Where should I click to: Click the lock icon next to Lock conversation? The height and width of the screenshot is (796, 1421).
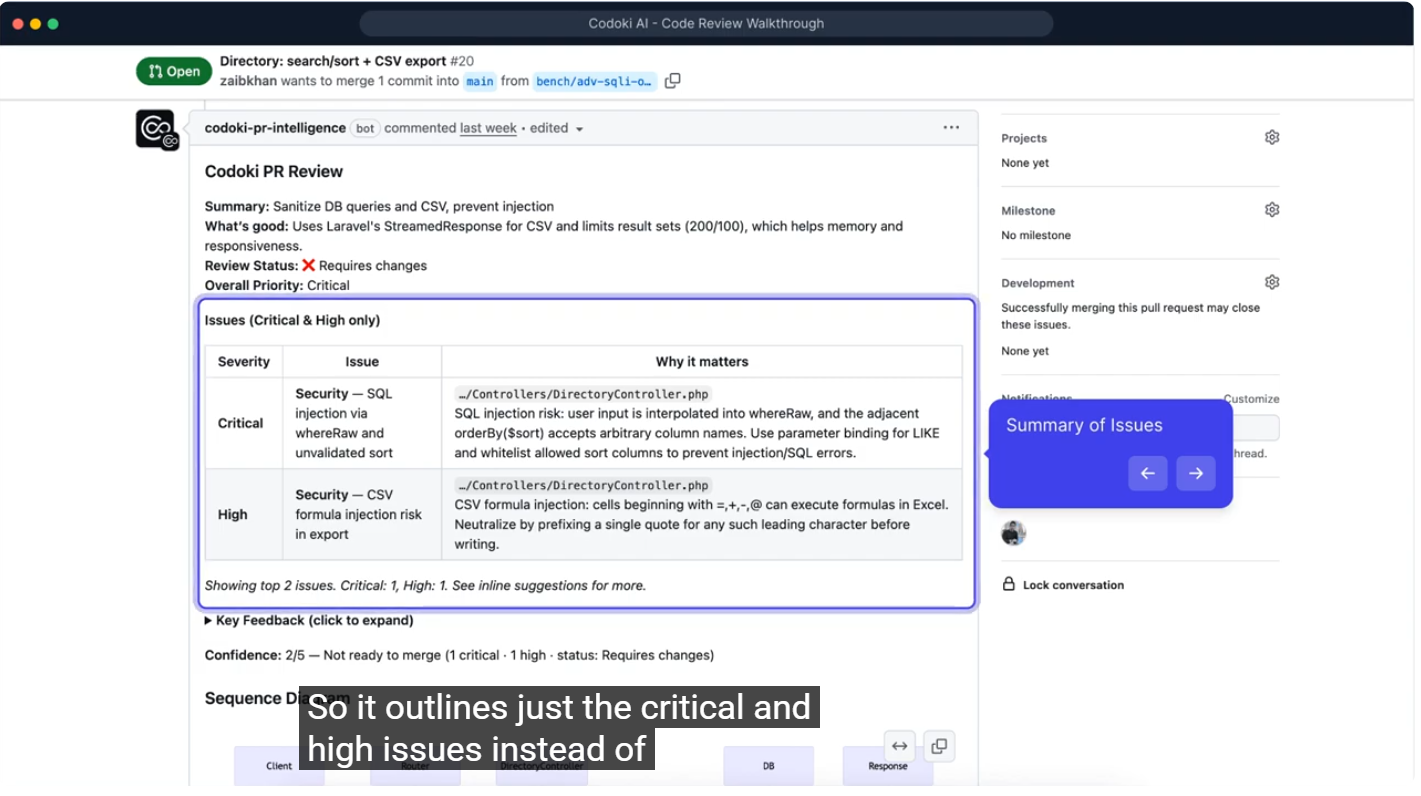tap(1009, 585)
